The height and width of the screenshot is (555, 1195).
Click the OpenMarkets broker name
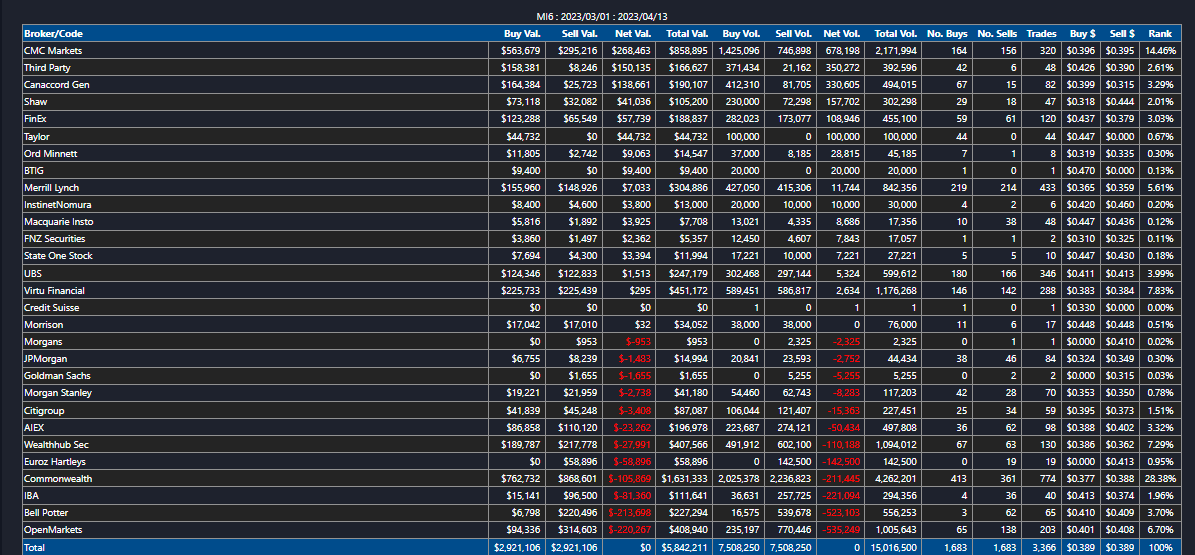pyautogui.click(x=53, y=531)
